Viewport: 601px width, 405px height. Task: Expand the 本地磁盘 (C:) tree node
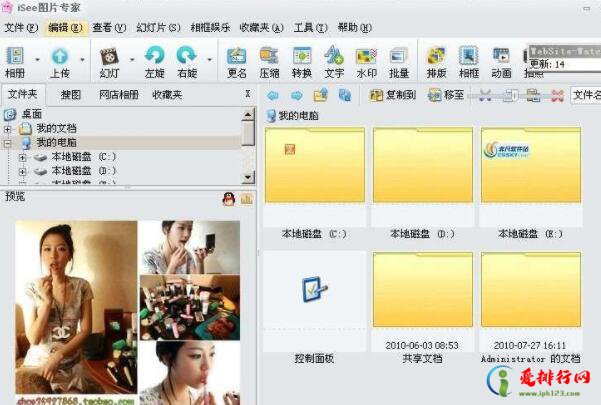click(x=23, y=157)
